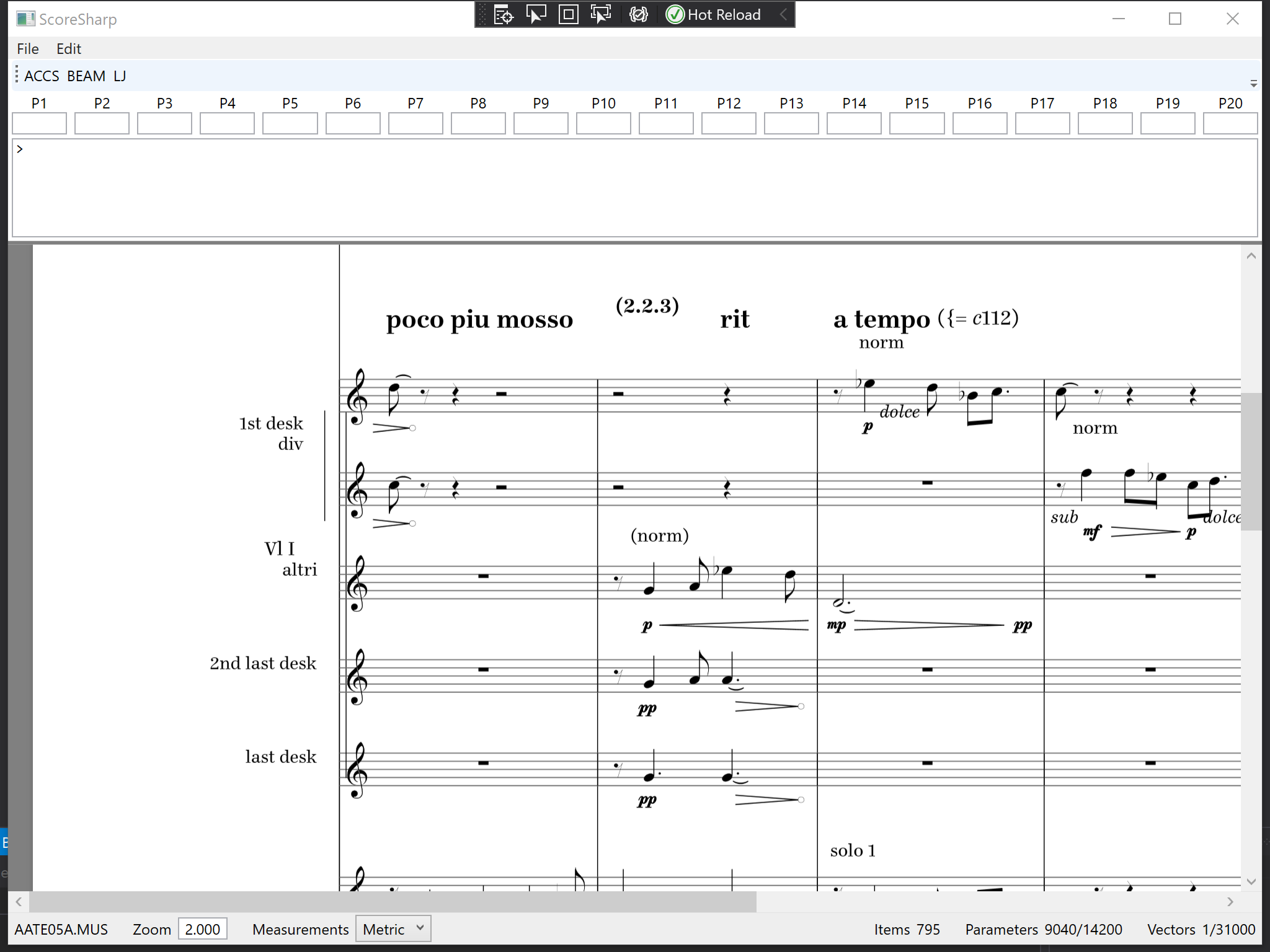
Task: Click into the command prompt text area
Action: [x=635, y=188]
